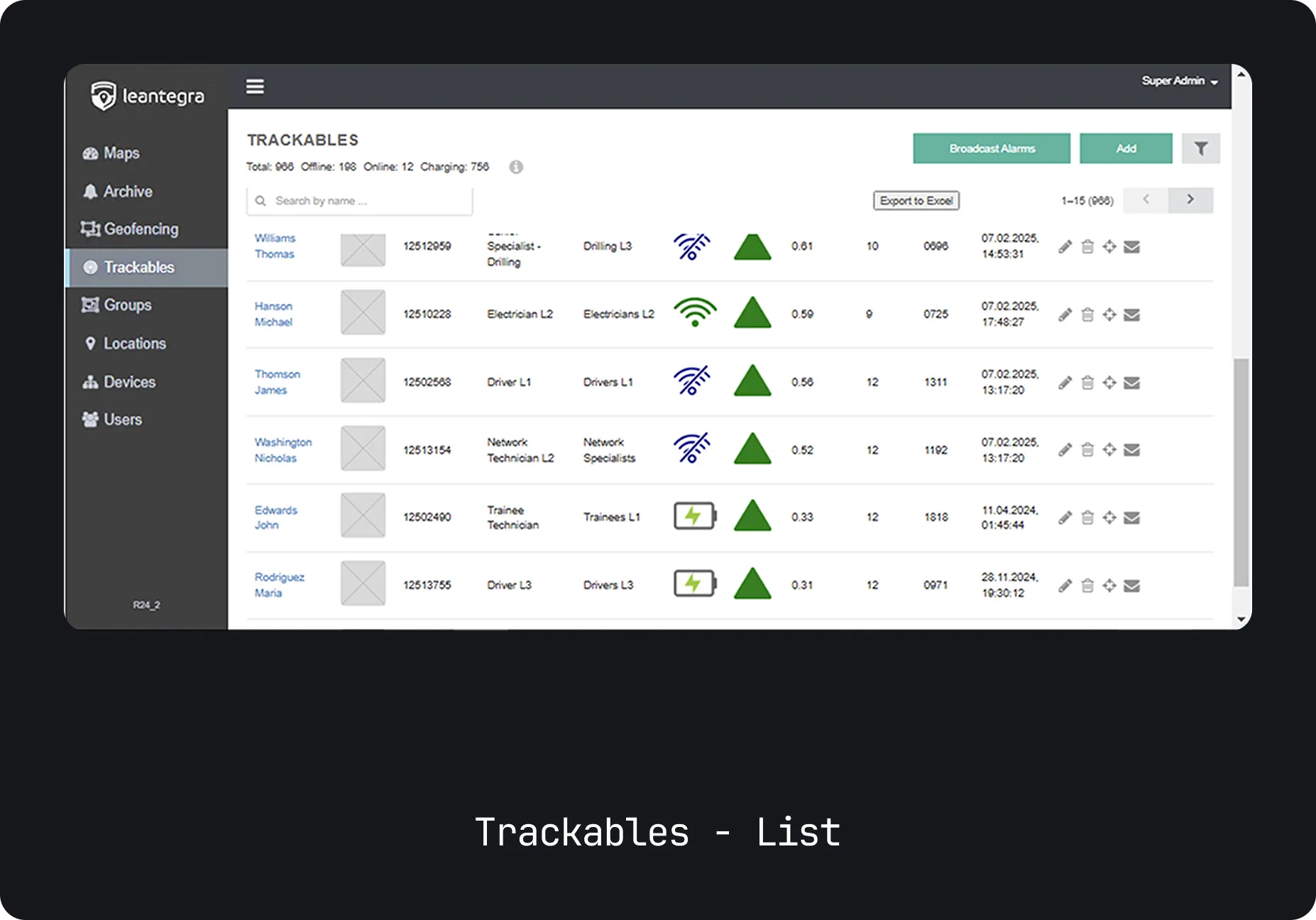Go to previous page of trackables
The height and width of the screenshot is (920, 1316).
click(1146, 200)
